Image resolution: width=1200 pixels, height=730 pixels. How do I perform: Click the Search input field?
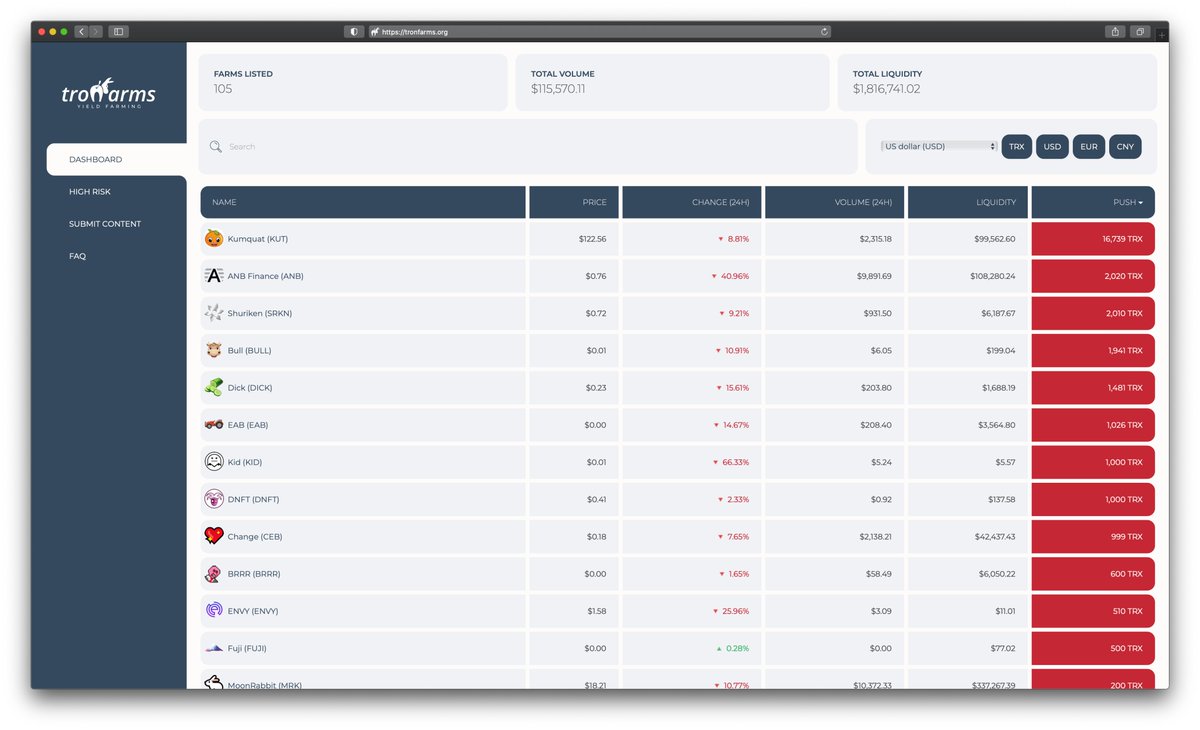pos(528,147)
